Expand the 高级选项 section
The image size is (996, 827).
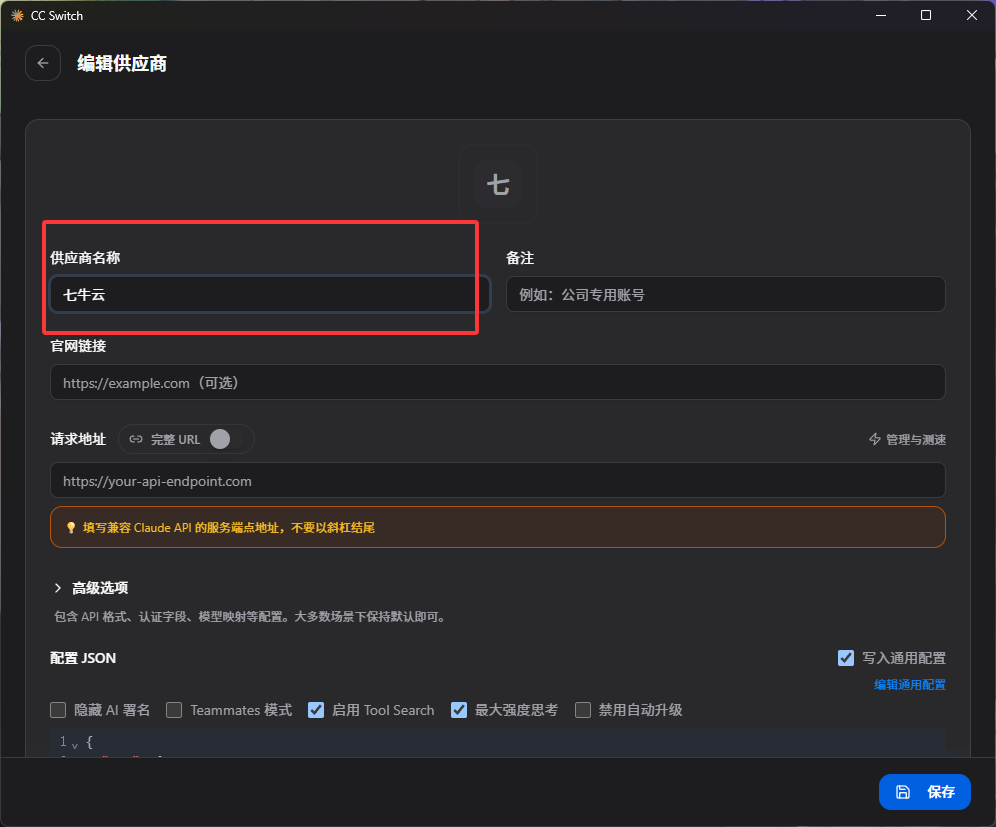[x=91, y=588]
